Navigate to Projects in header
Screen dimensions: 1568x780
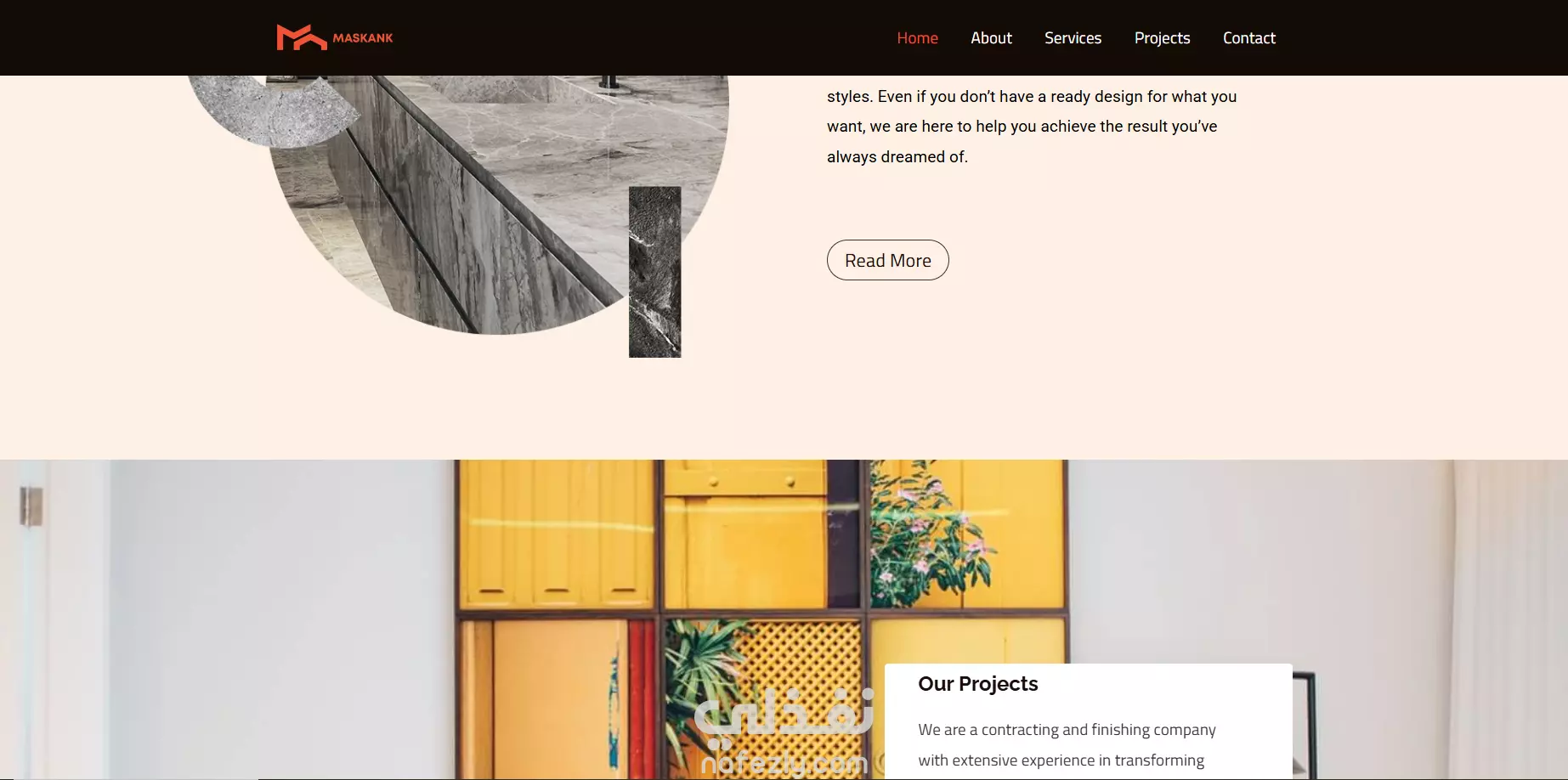tap(1162, 38)
